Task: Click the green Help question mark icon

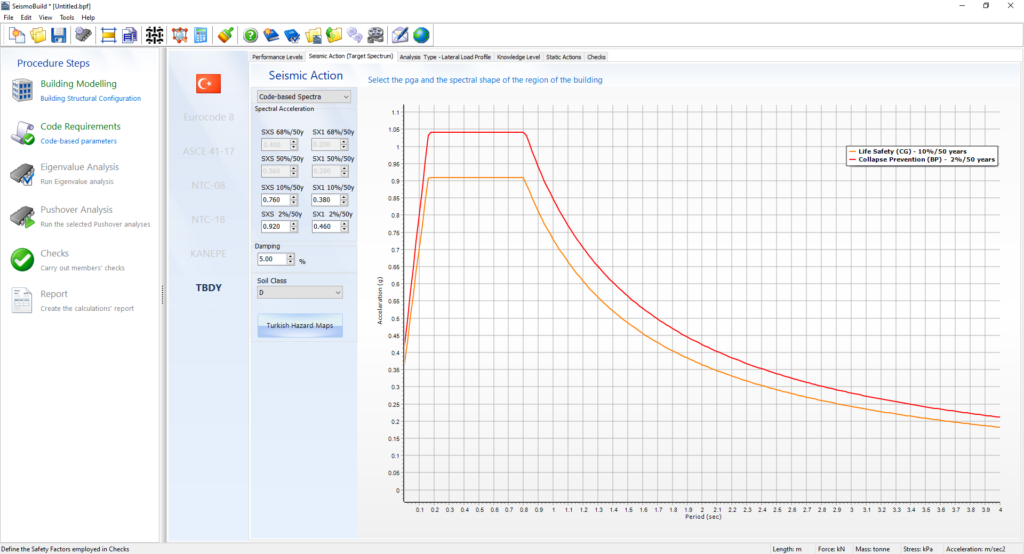Action: pos(250,35)
